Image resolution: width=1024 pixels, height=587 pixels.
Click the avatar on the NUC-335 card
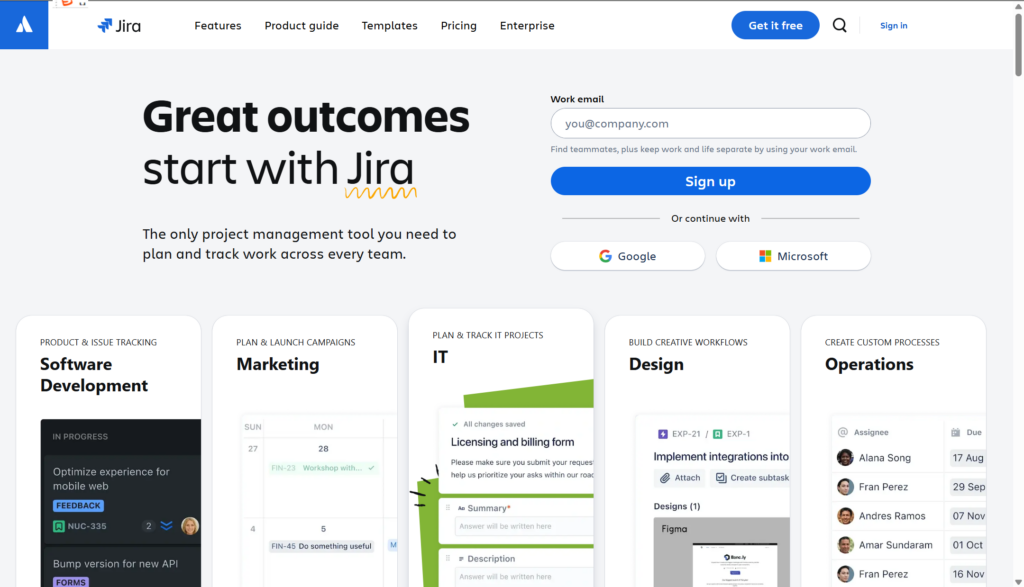click(189, 526)
